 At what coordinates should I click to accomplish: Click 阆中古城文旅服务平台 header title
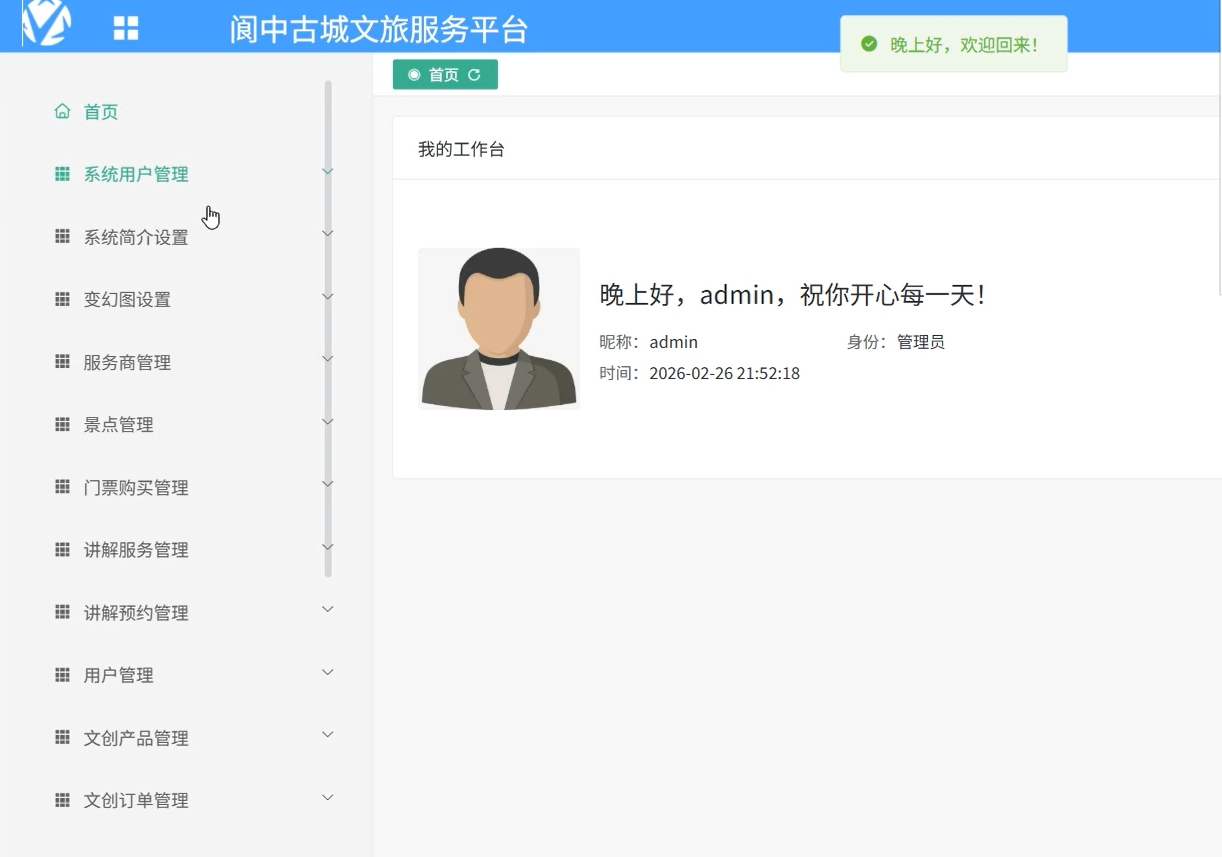tap(378, 28)
